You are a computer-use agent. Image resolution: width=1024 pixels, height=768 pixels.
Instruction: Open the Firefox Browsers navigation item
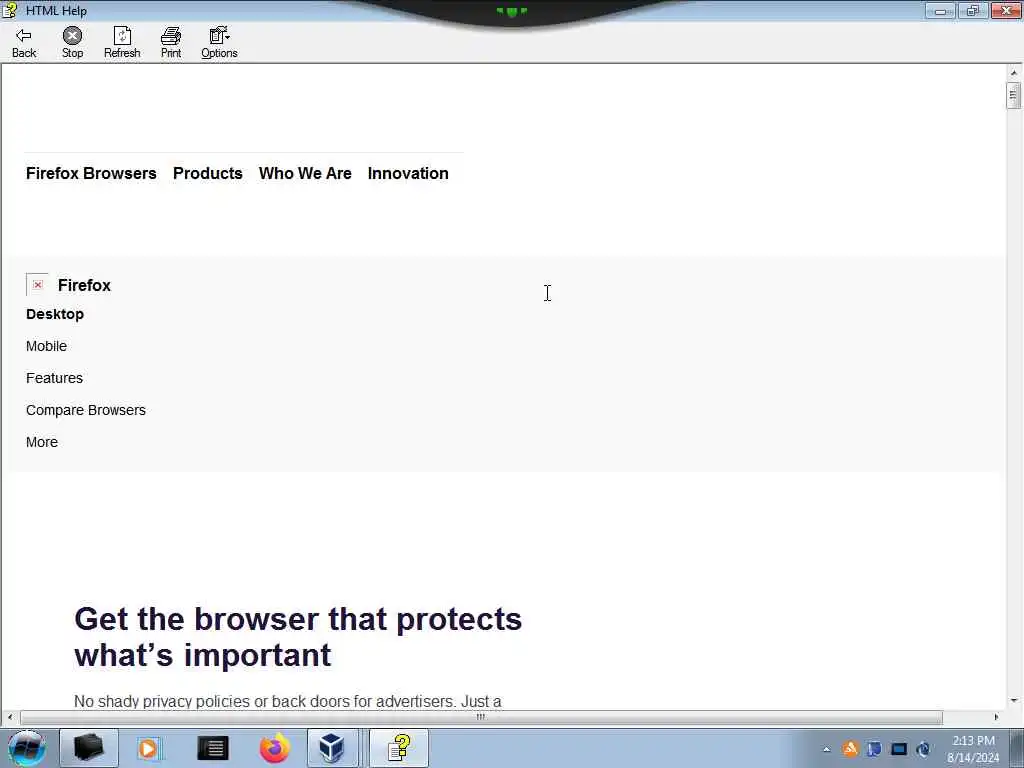point(91,173)
